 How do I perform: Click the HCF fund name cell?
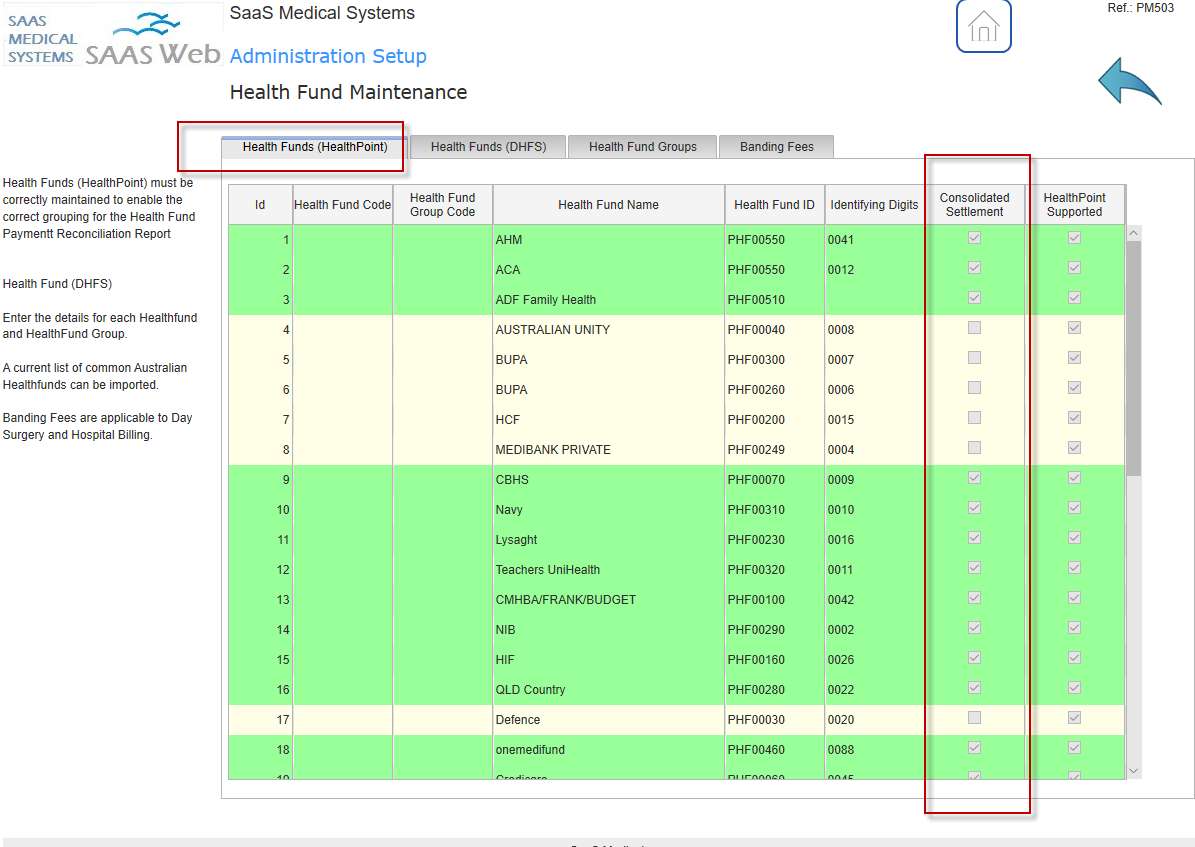(608, 419)
